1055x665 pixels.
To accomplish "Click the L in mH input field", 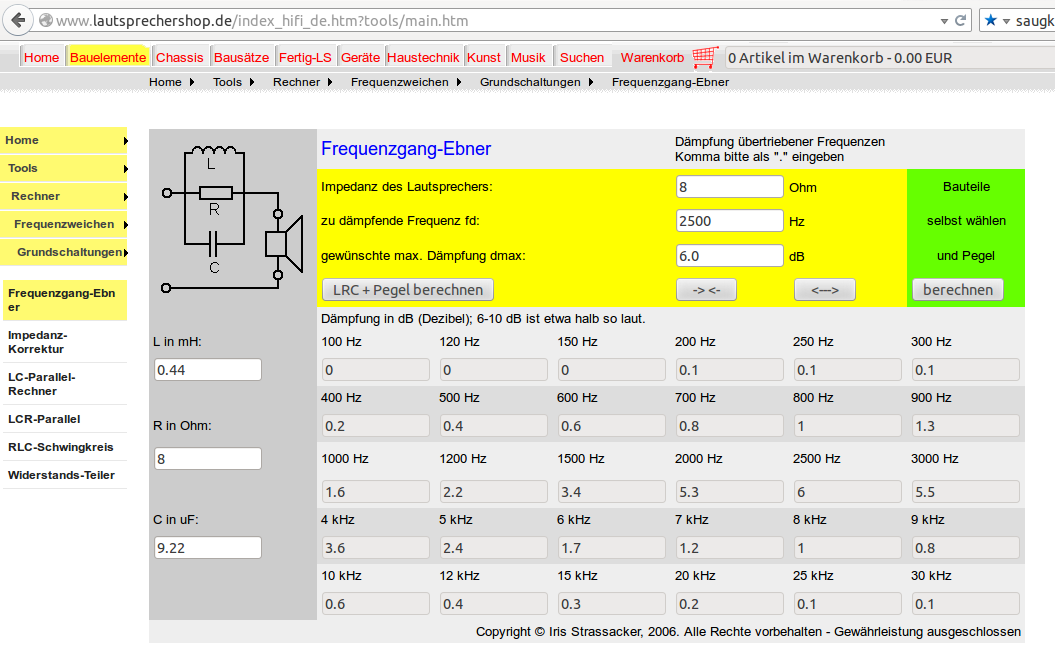I will 208,370.
